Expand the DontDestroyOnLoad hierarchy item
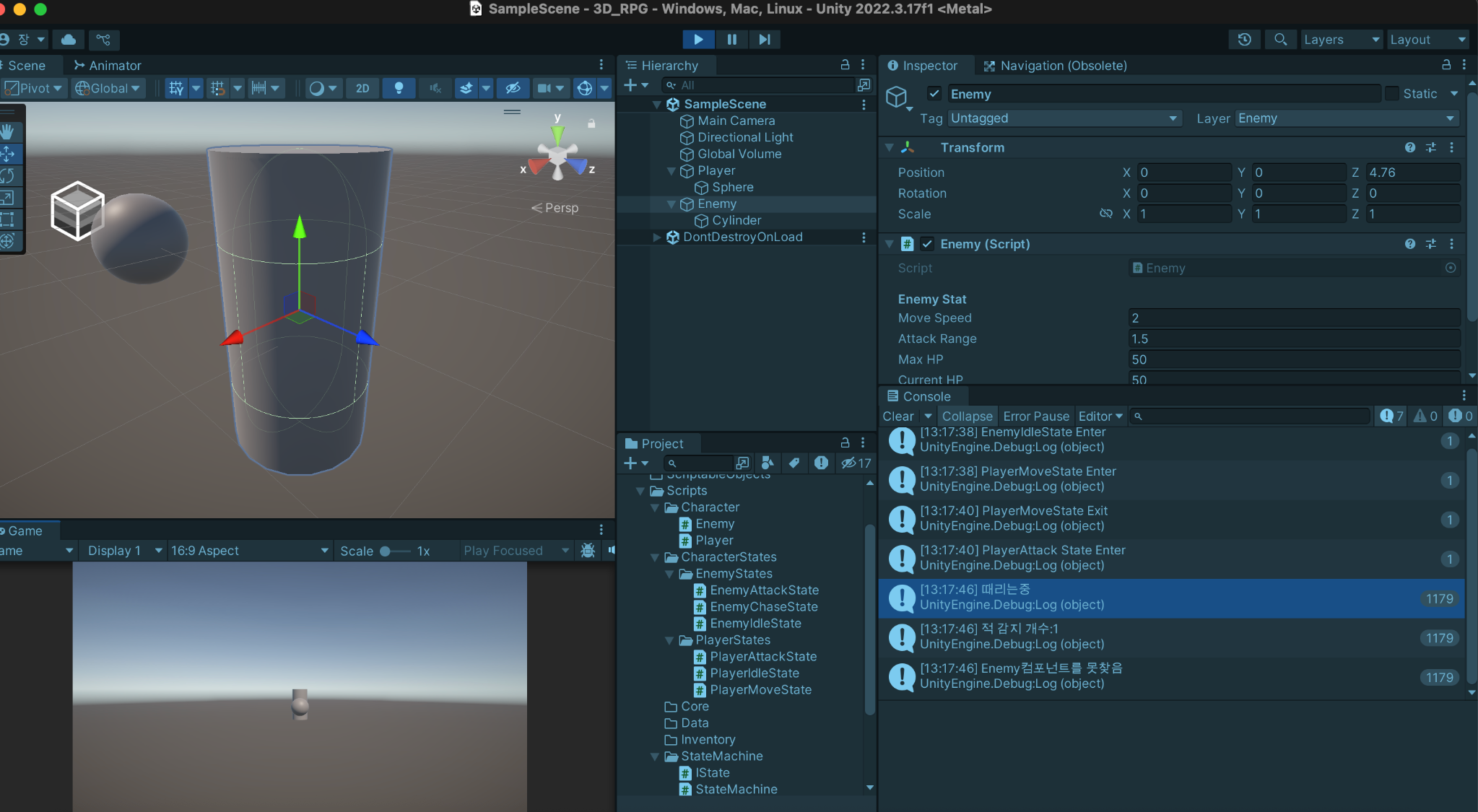This screenshot has width=1478, height=812. pyautogui.click(x=656, y=237)
